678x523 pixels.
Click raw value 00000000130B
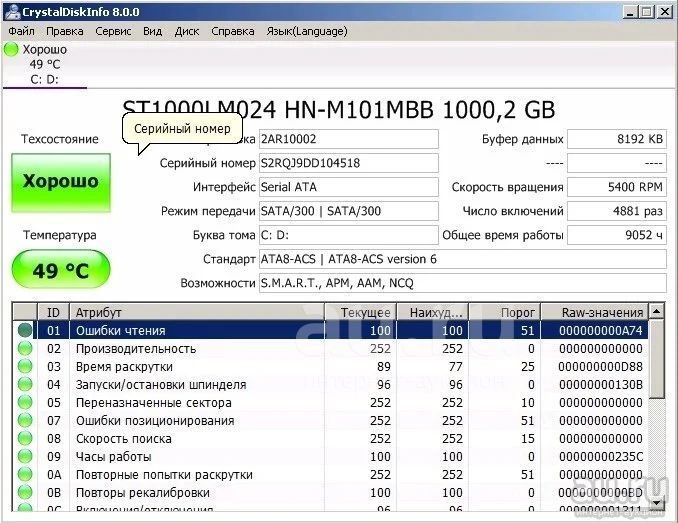[x=601, y=384]
